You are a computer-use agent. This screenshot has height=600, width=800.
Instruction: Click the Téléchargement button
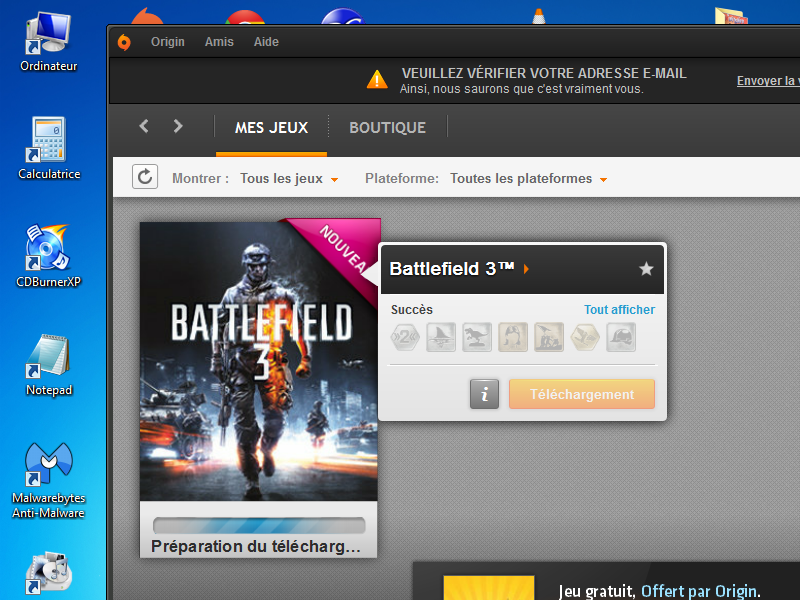pyautogui.click(x=582, y=394)
